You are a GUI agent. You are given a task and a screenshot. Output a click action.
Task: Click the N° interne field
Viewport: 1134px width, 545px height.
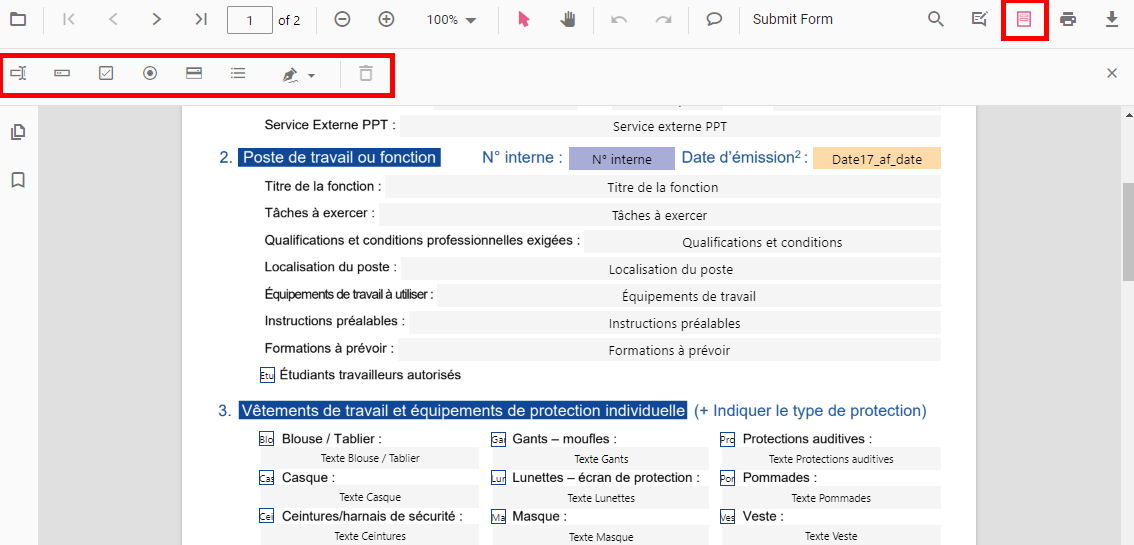(622, 159)
